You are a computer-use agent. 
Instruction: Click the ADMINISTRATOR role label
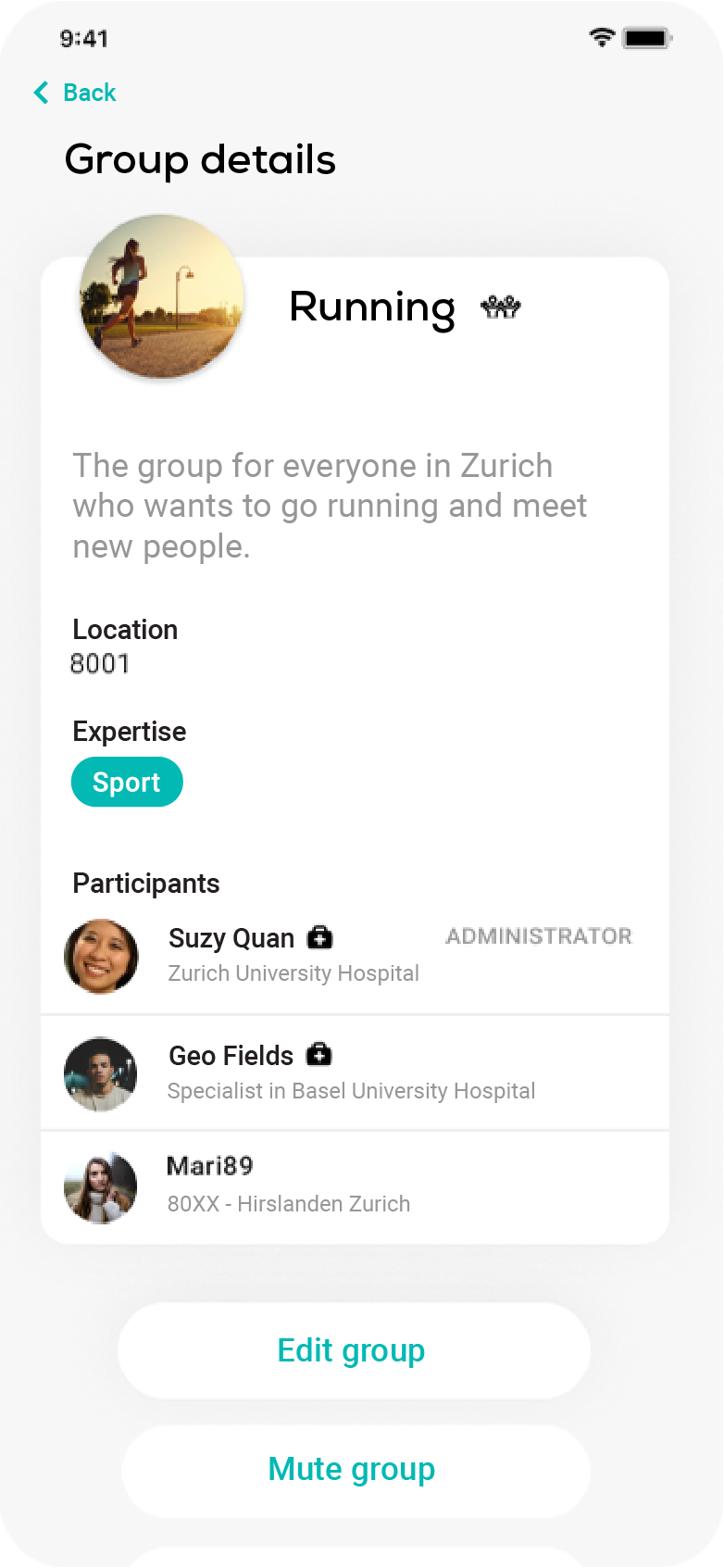[539, 936]
